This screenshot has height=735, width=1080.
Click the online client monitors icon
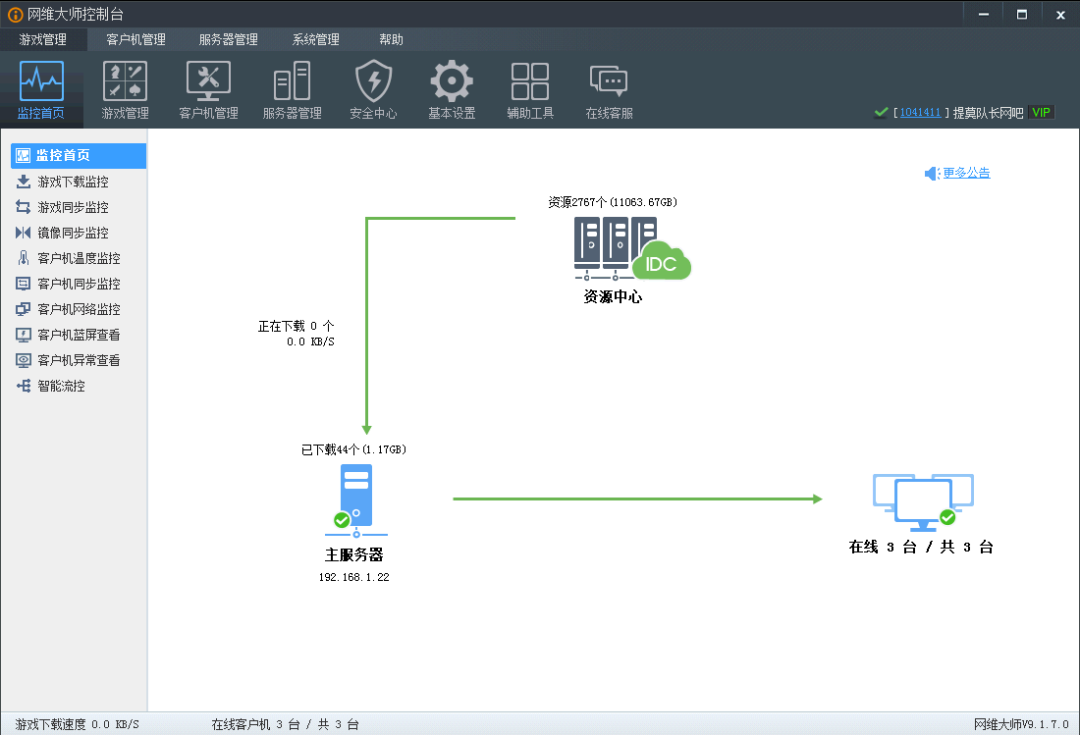pyautogui.click(x=923, y=502)
